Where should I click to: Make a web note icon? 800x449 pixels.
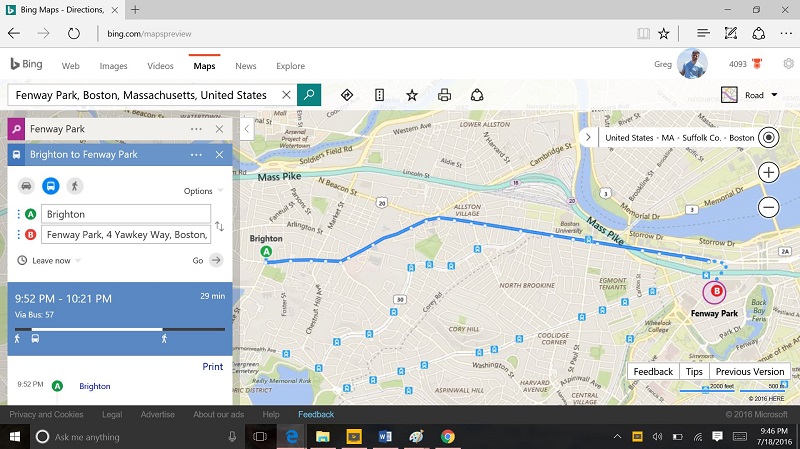click(731, 34)
